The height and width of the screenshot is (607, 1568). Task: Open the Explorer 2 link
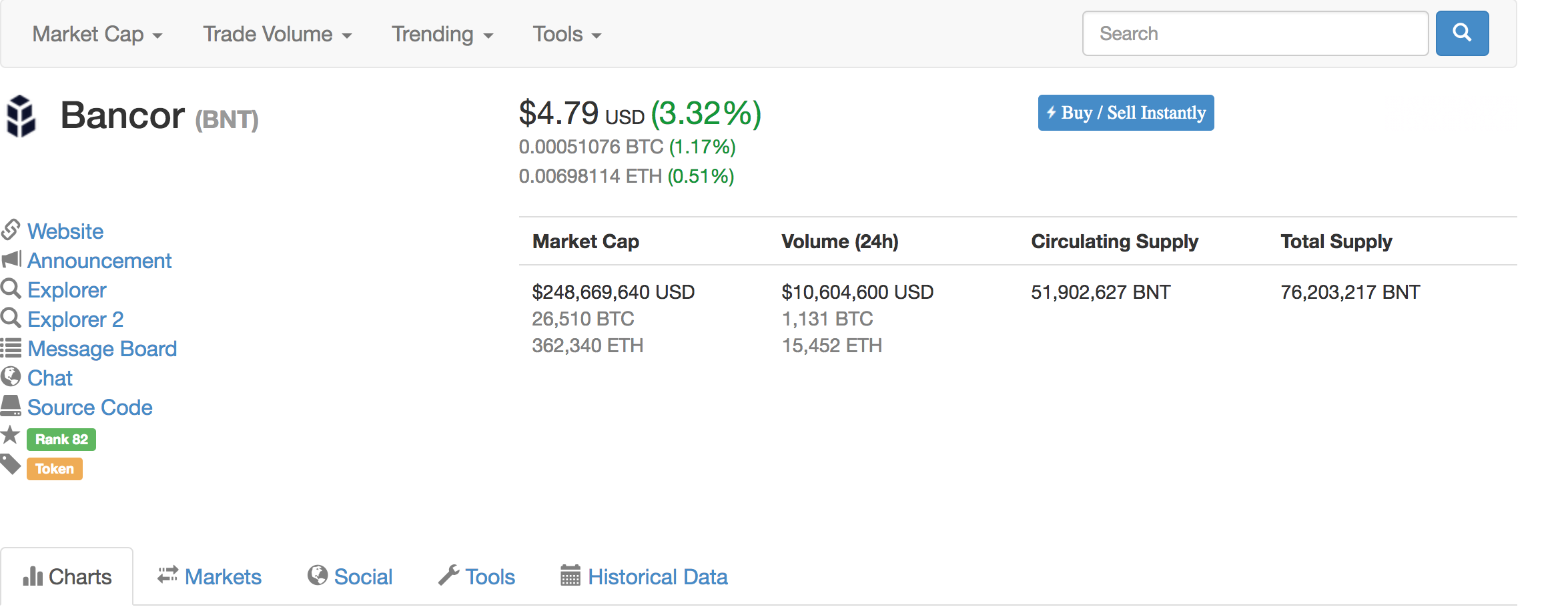pyautogui.click(x=75, y=320)
